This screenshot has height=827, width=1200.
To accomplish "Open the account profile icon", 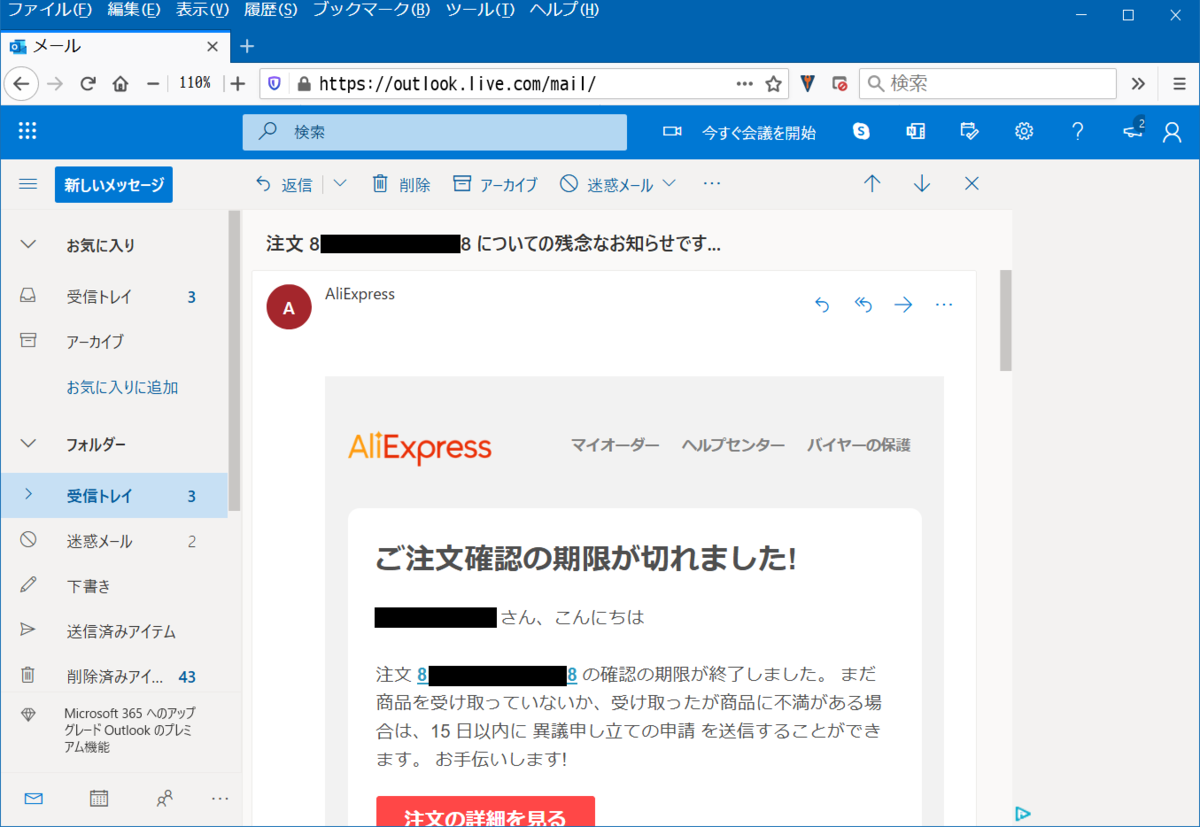I will (1172, 132).
